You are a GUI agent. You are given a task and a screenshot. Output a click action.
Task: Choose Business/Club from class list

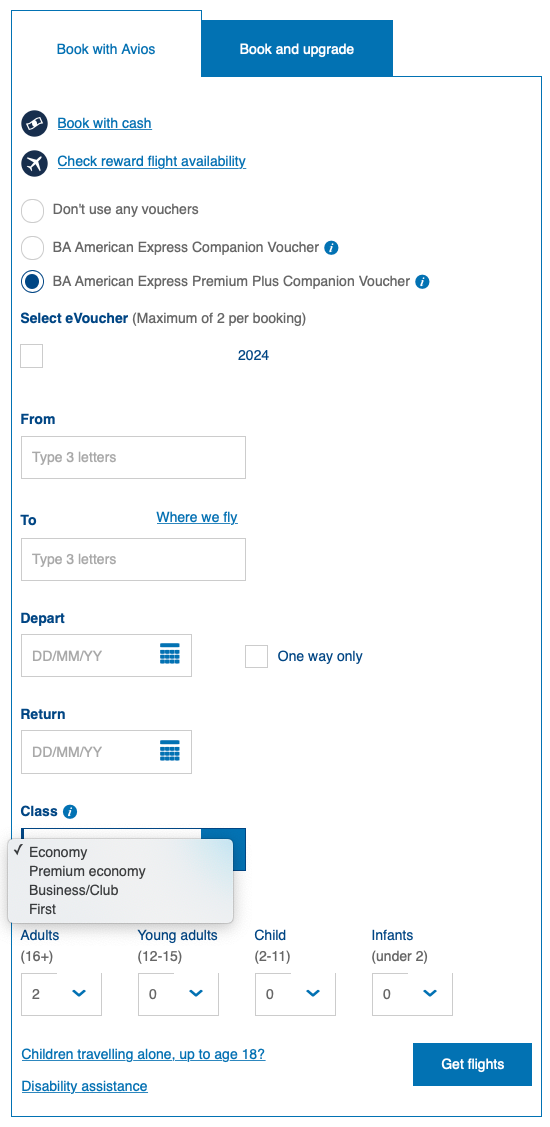click(x=73, y=890)
